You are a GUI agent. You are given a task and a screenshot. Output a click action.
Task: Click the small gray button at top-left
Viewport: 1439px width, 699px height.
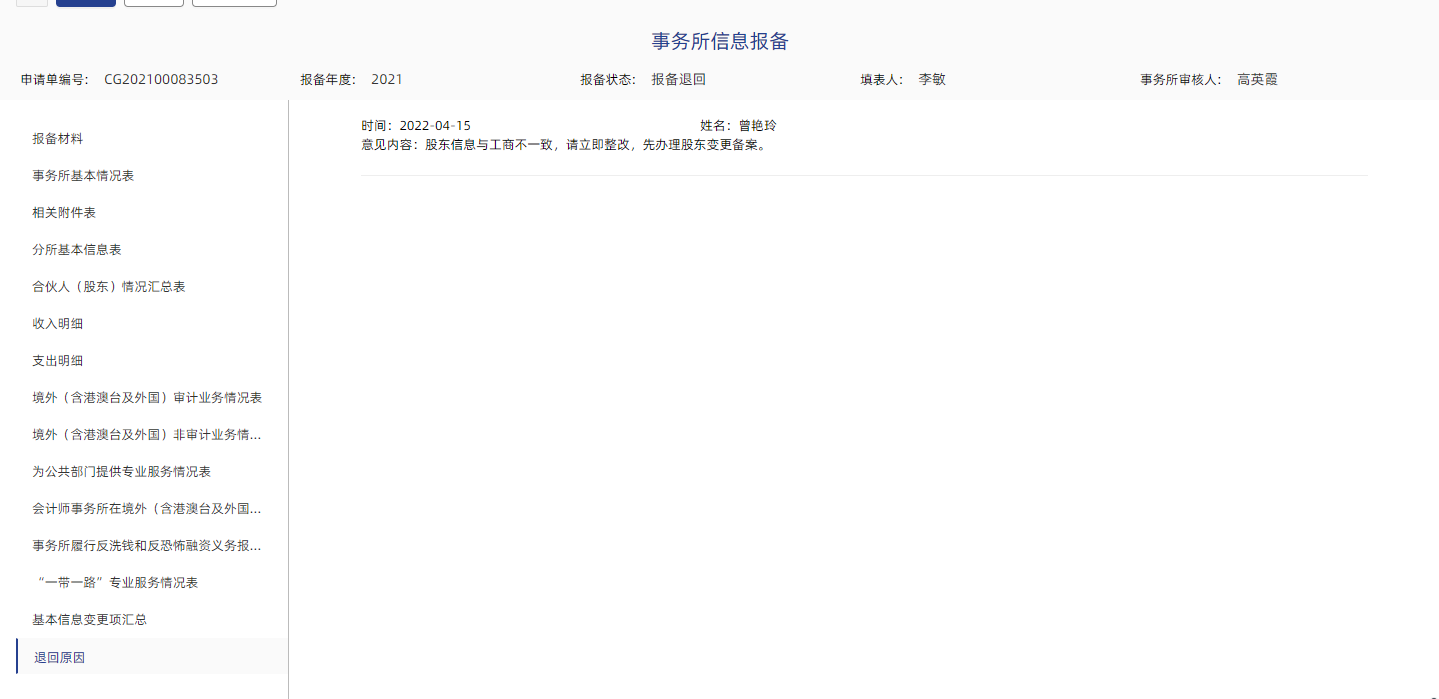[32, 2]
